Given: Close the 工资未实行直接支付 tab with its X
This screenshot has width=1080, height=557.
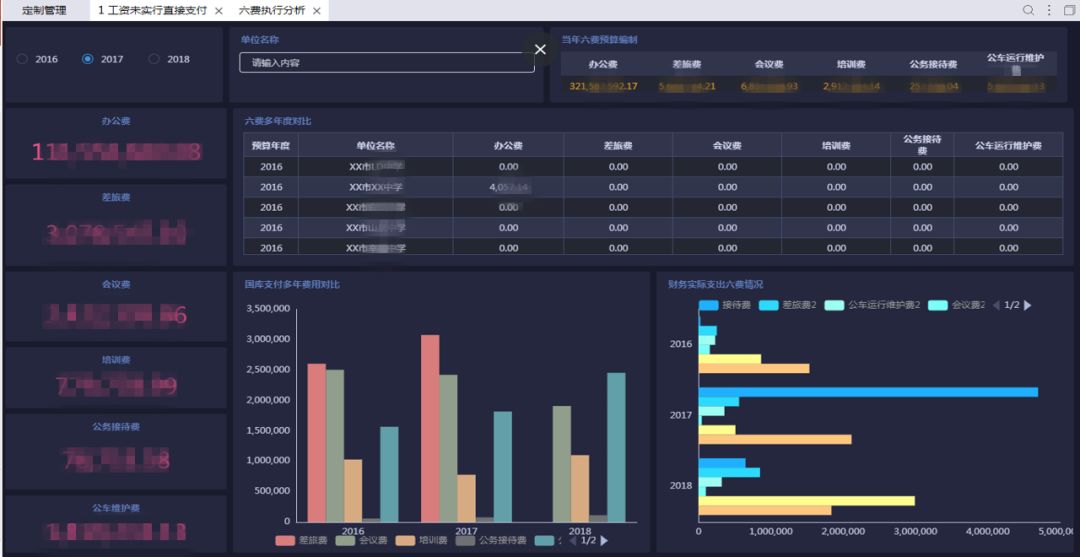Looking at the screenshot, I should click(219, 11).
